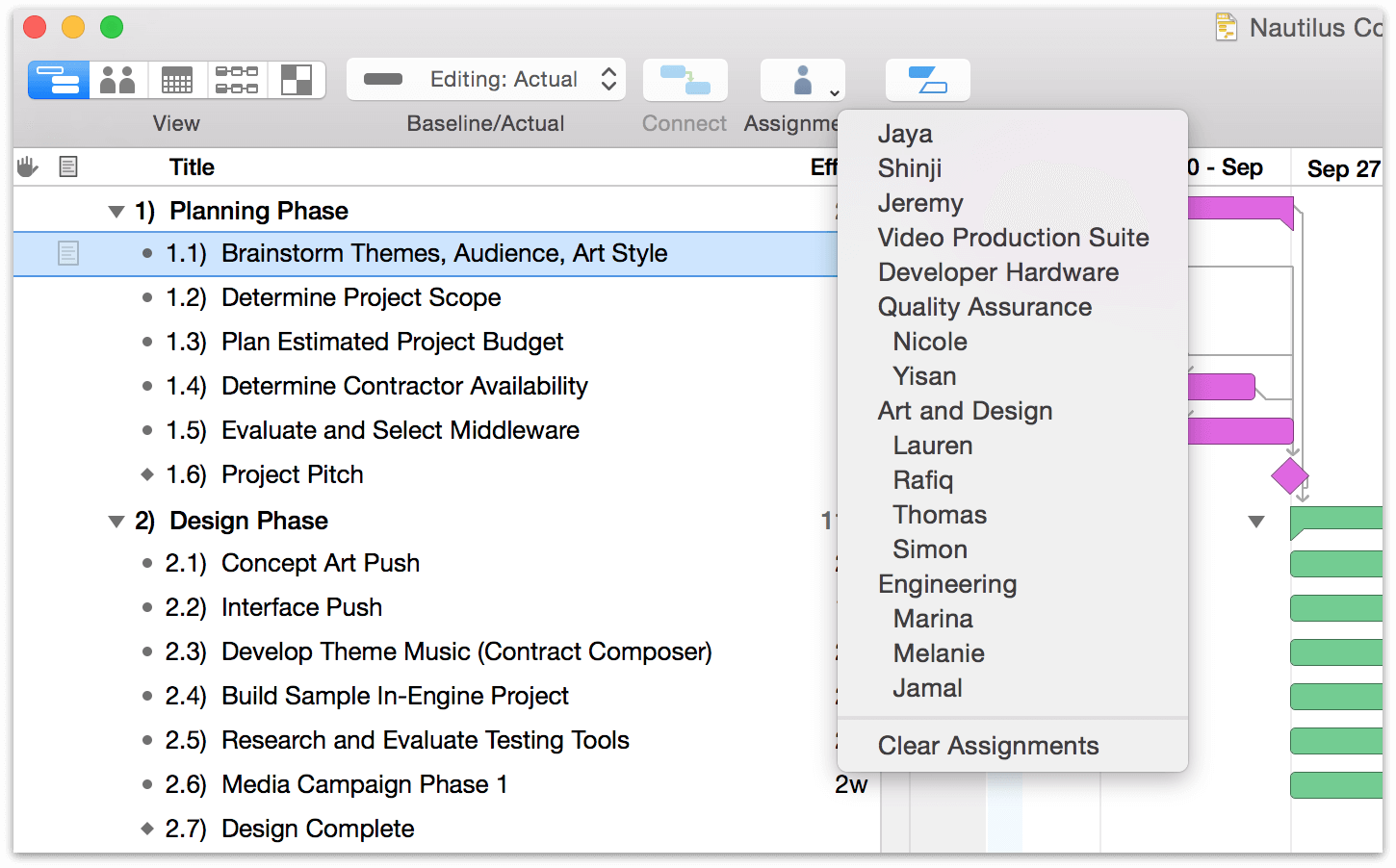Assign Simon from the menu
1396x868 pixels.
point(1013,549)
